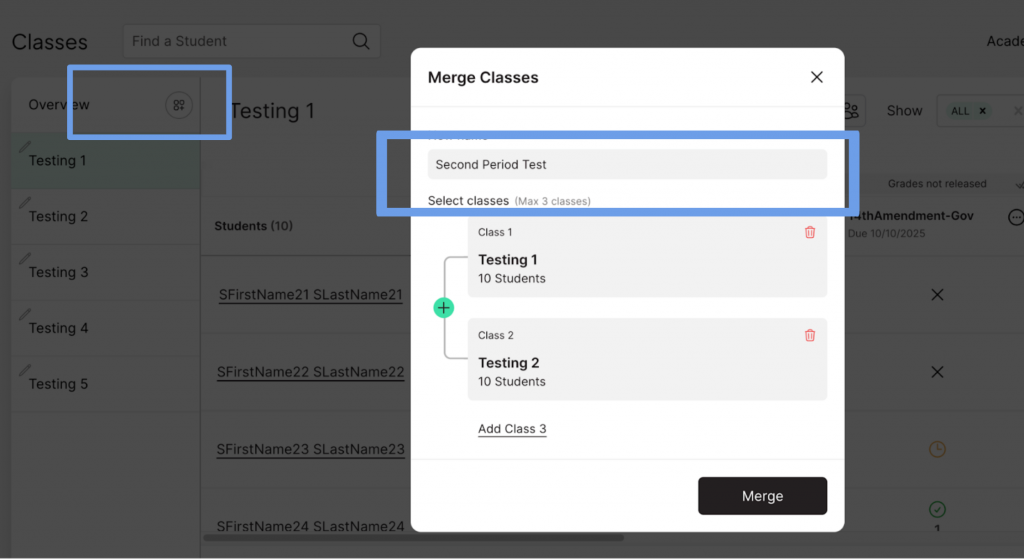Viewport: 1024px width, 560px height.
Task: Click the Students (10) header
Action: point(253,226)
